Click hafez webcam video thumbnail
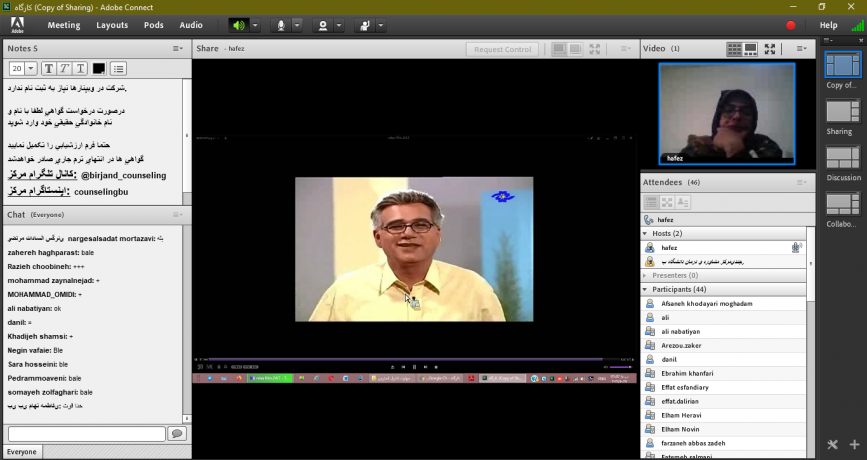The image size is (867, 460). [727, 113]
